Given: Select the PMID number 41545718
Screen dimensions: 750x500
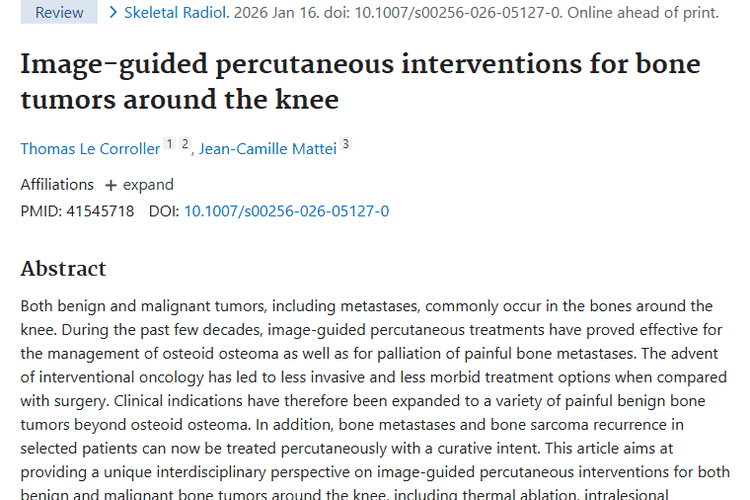Looking at the screenshot, I should (100, 211).
